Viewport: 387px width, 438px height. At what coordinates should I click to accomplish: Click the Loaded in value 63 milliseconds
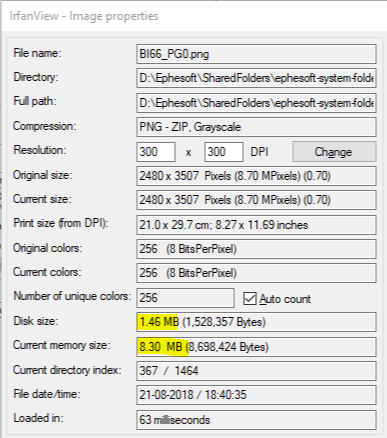(256, 420)
